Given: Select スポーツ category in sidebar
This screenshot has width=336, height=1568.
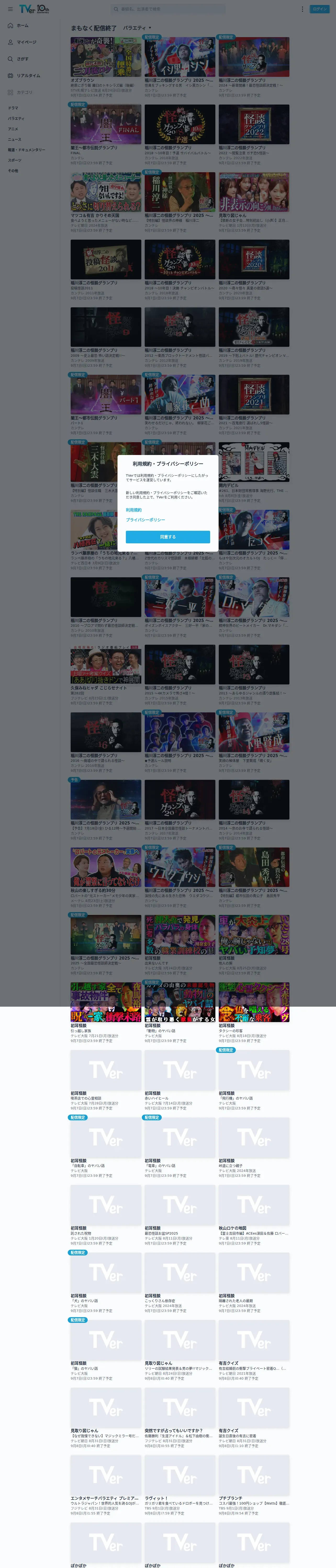Looking at the screenshot, I should point(15,160).
